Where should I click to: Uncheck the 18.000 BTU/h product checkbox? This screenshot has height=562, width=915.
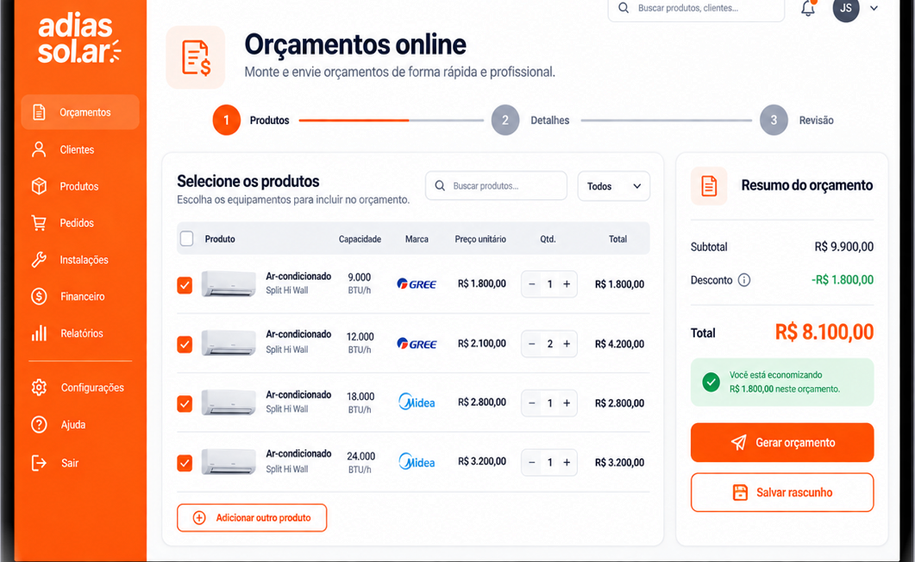[184, 403]
